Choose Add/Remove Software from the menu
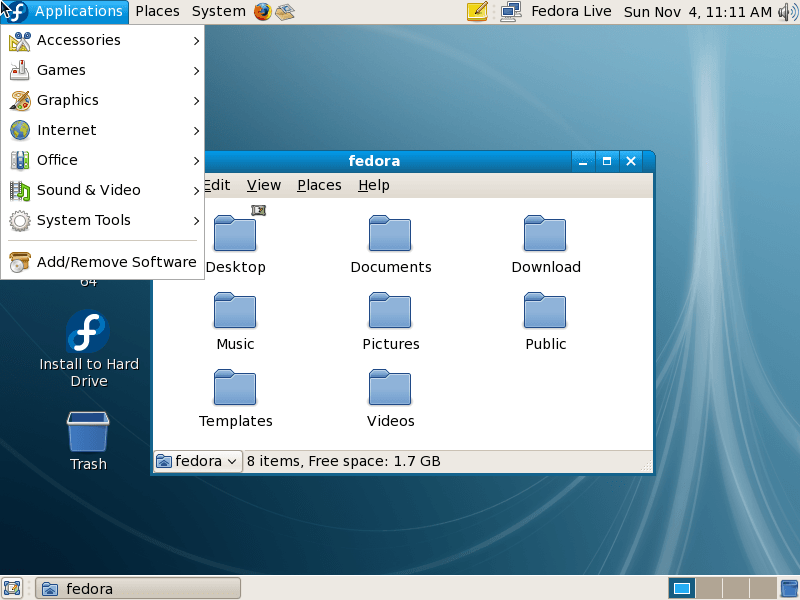This screenshot has width=800, height=600. tap(103, 262)
